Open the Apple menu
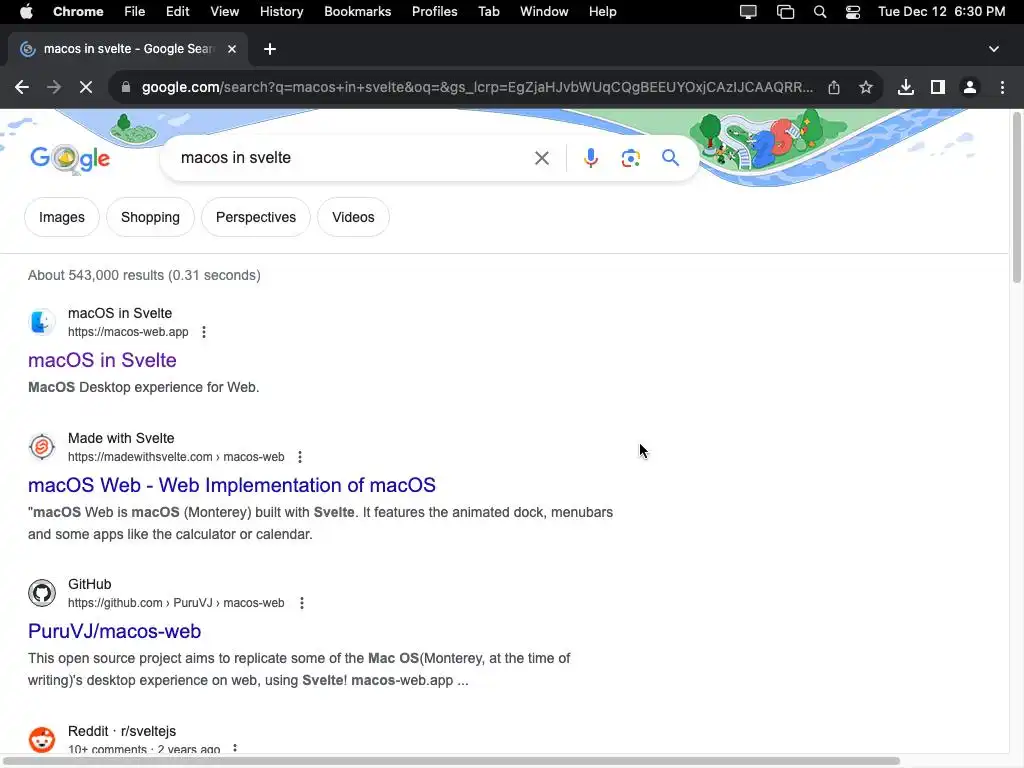1024x768 pixels. tap(26, 12)
